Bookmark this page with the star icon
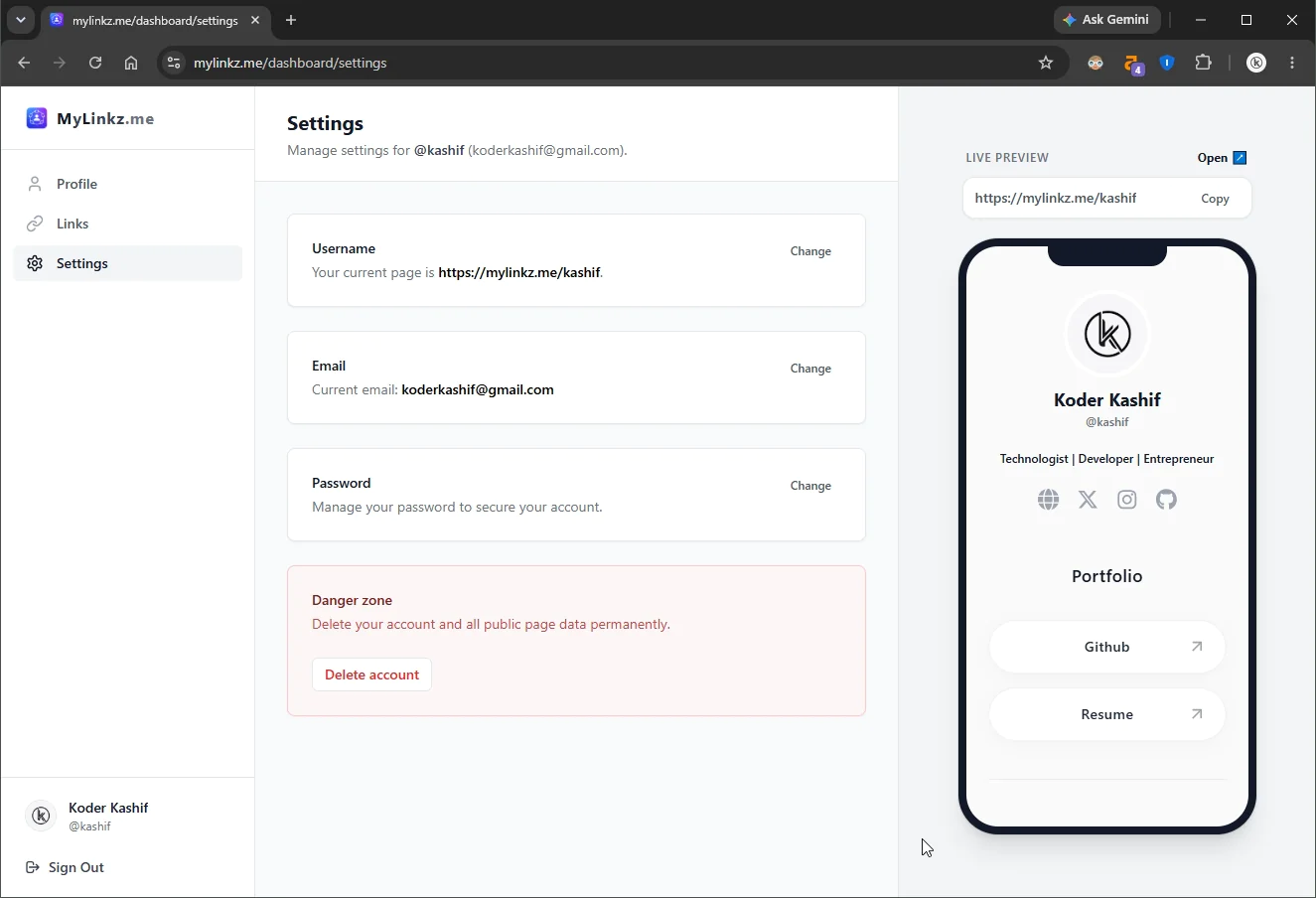Screen dimensions: 1316x898 tap(1046, 63)
